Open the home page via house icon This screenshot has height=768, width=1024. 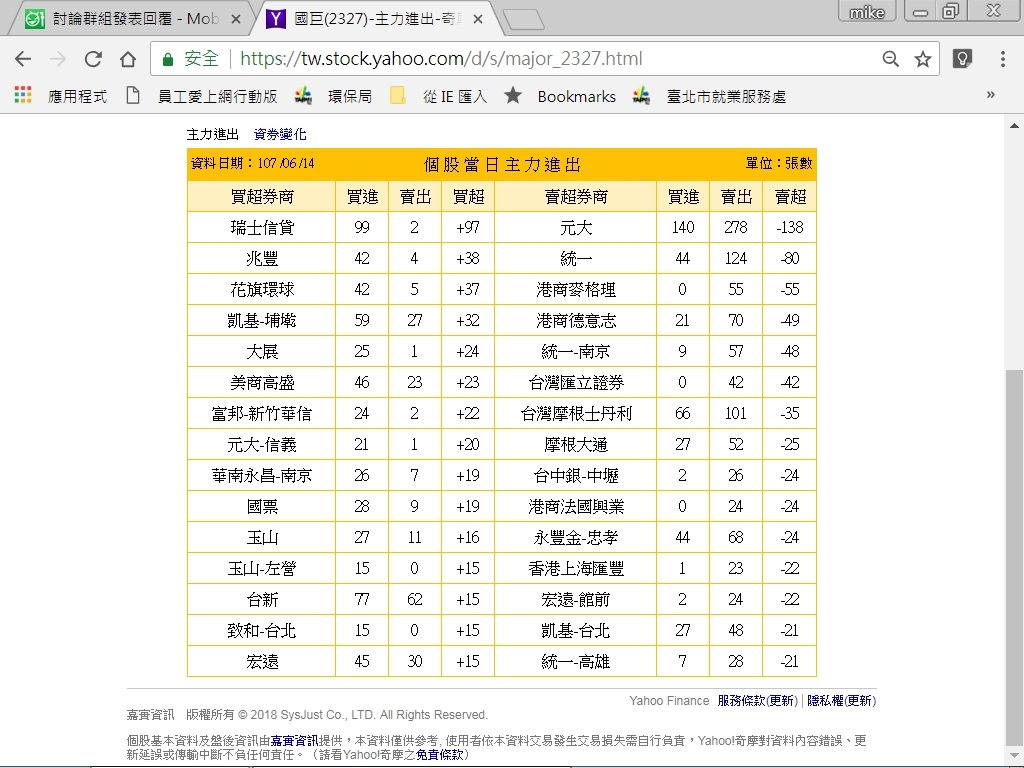coord(128,59)
